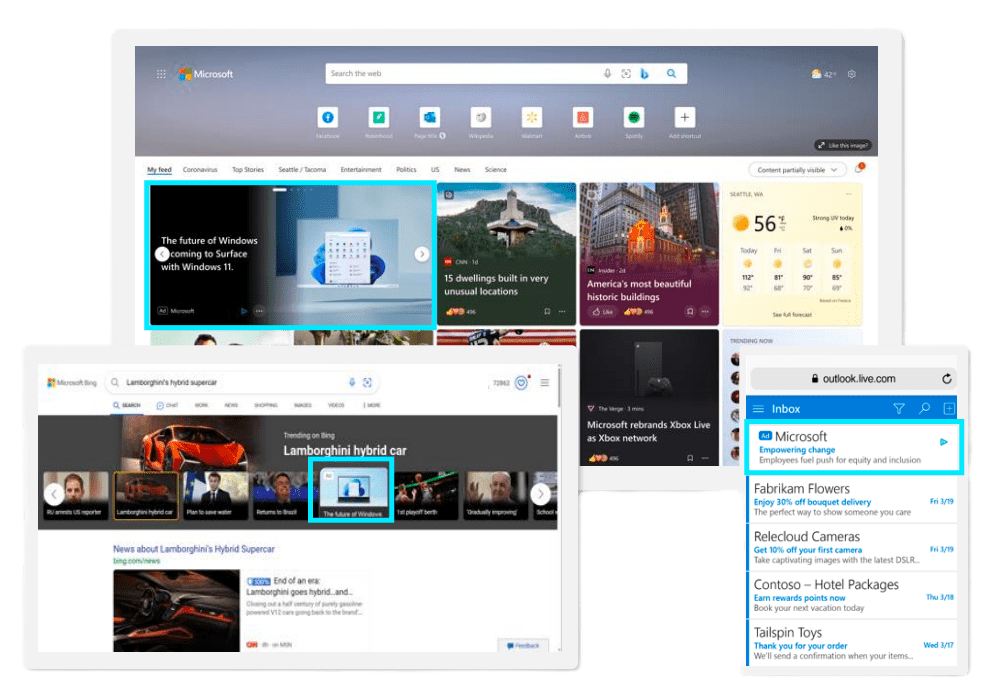The height and width of the screenshot is (696, 986).
Task: Click the Bing logo icon in MSN search box
Action: pyautogui.click(x=644, y=74)
